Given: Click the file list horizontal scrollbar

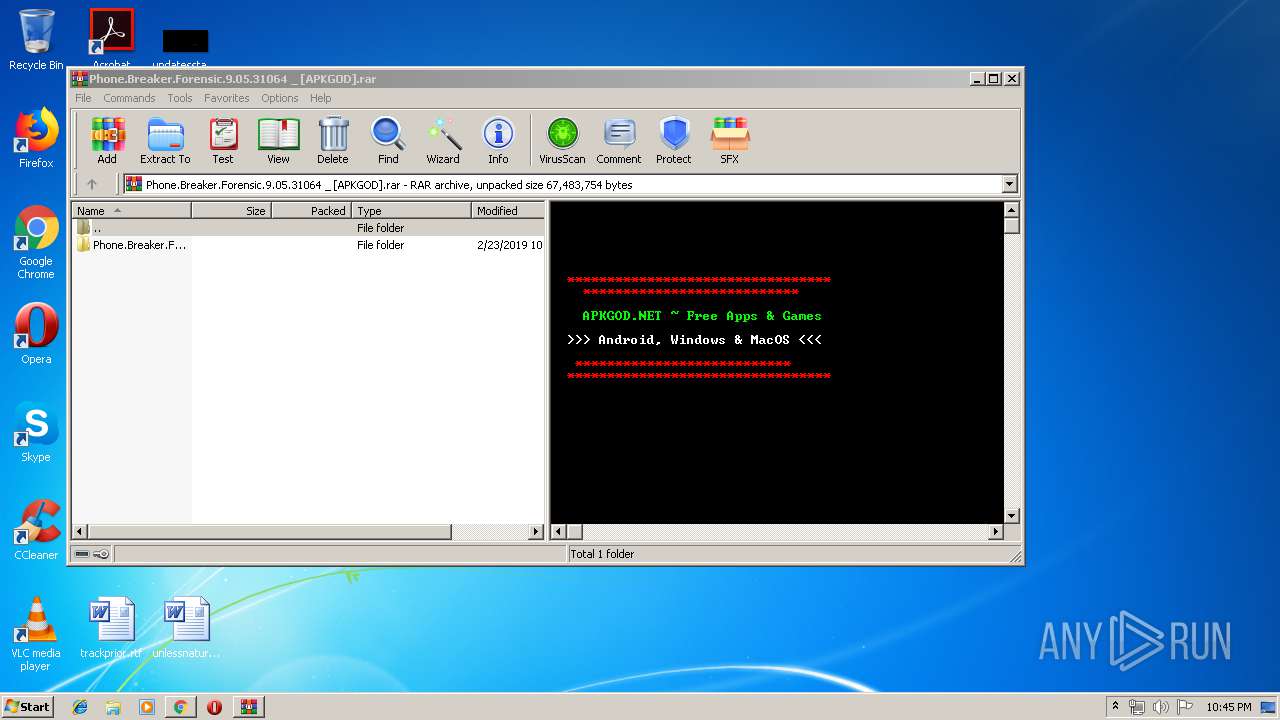Looking at the screenshot, I should tap(270, 532).
